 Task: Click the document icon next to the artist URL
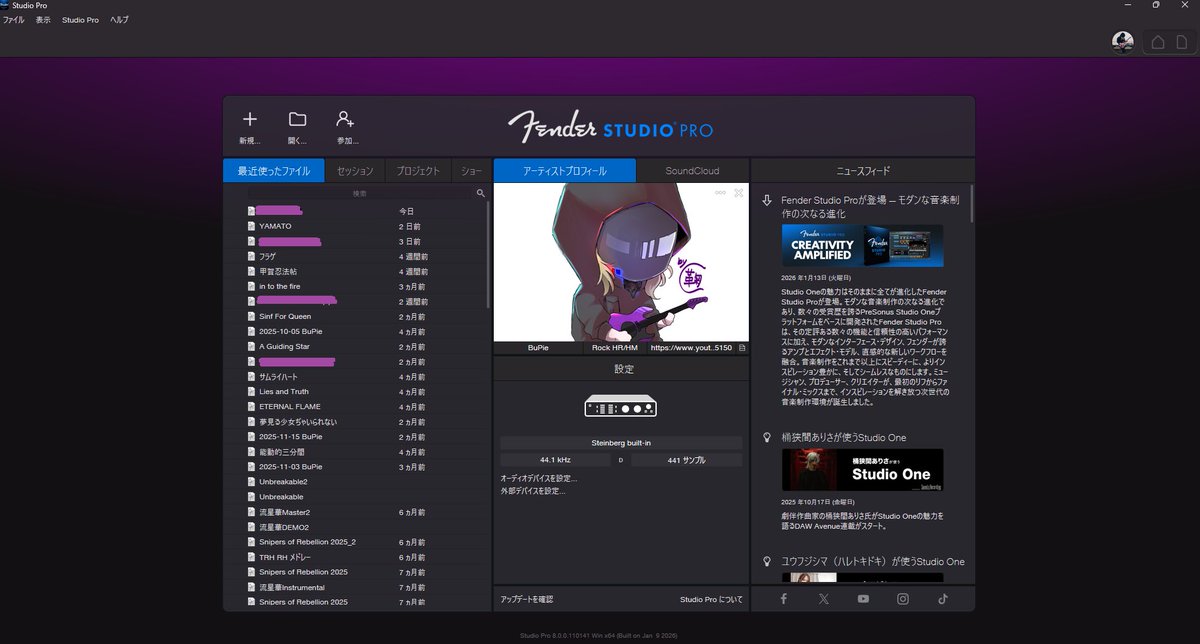pos(743,348)
